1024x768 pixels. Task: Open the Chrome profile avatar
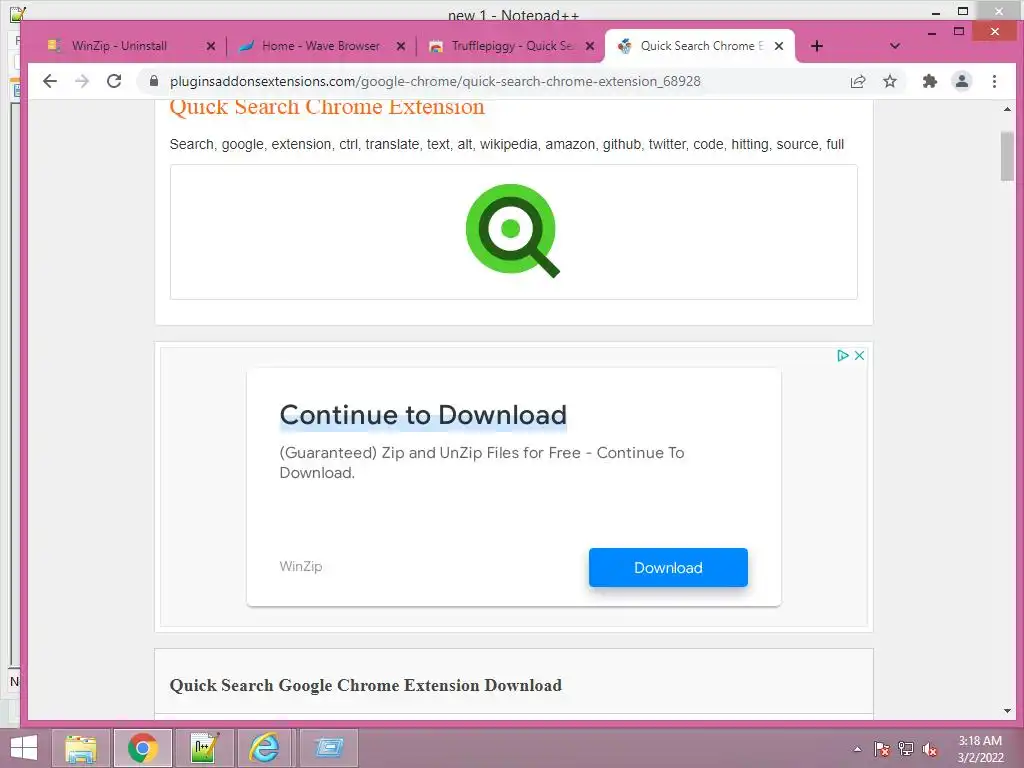point(962,82)
